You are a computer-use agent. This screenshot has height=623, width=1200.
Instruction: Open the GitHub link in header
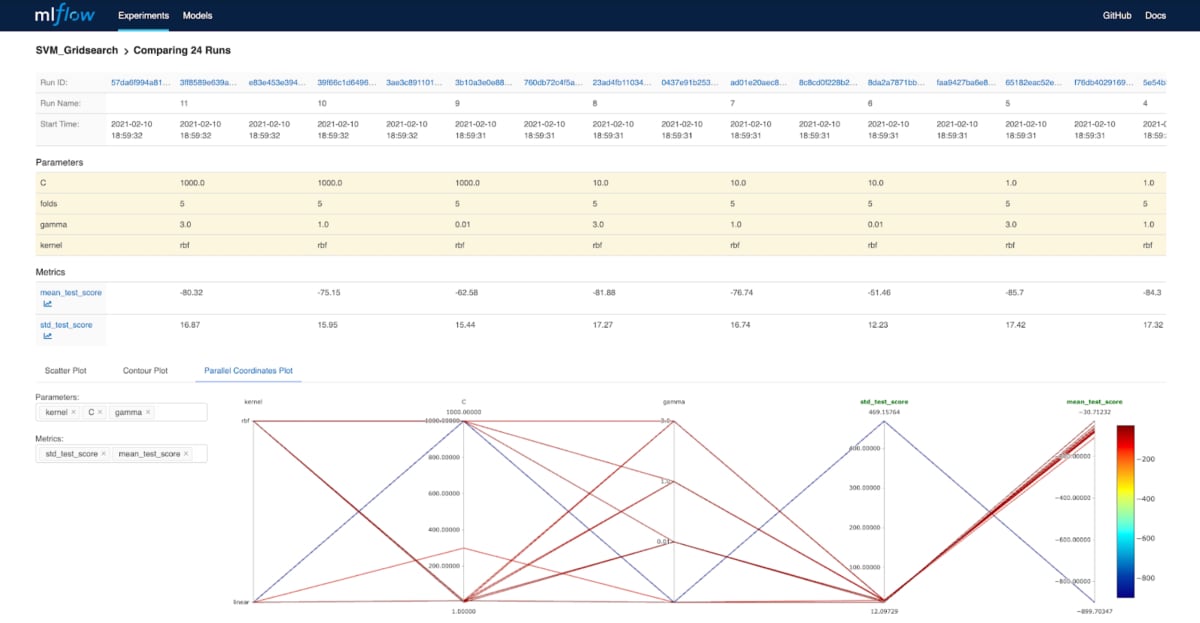(1117, 16)
